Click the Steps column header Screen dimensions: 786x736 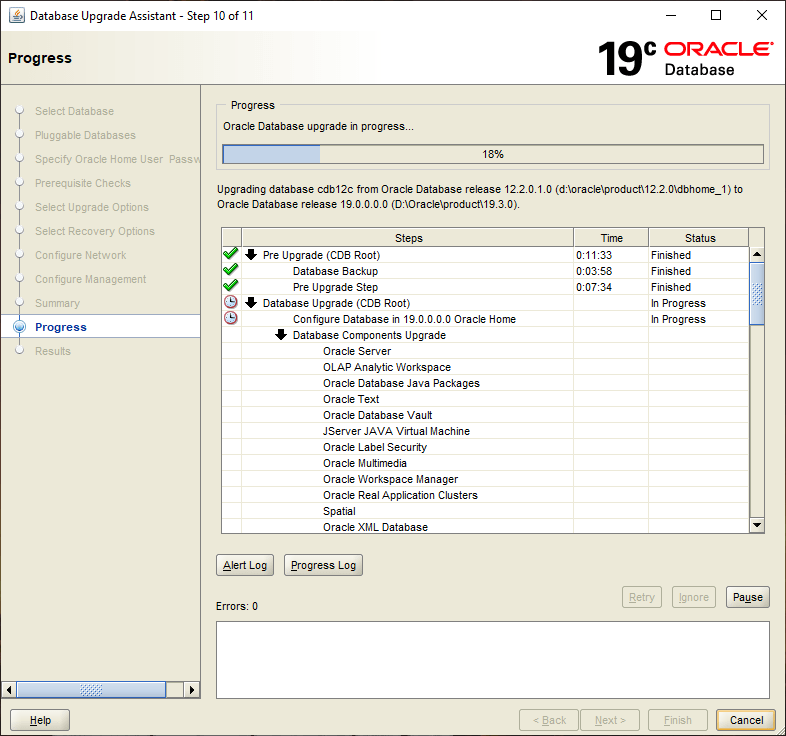click(408, 238)
